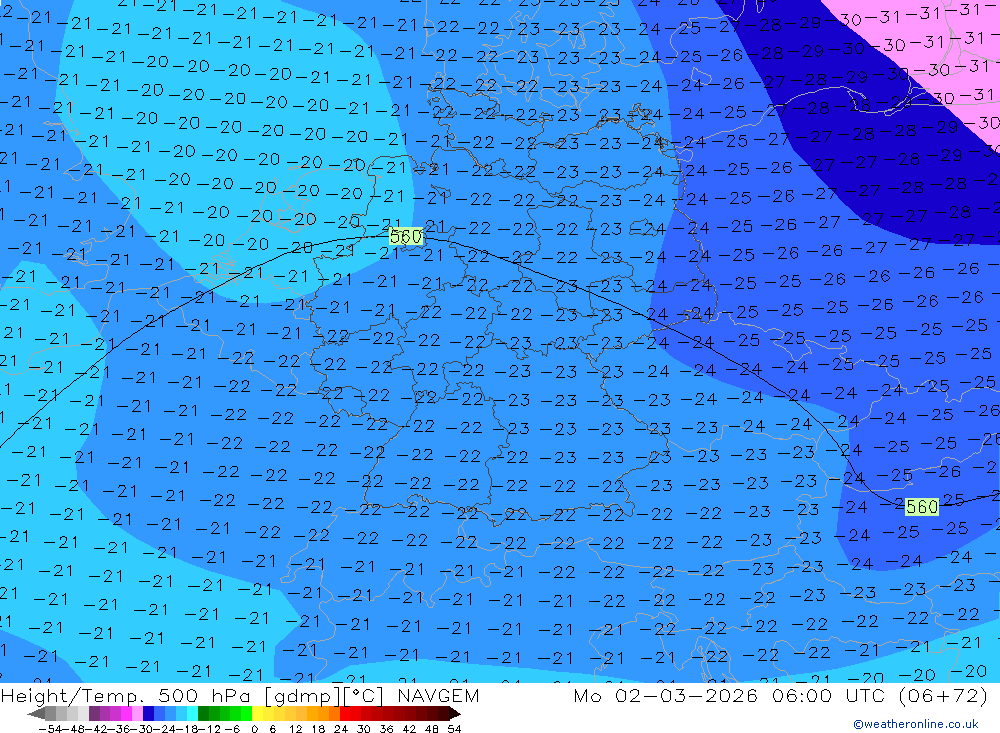The image size is (1000, 733).
Task: Pick the bright yellow swatch at 0 on scale
Action: tap(258, 713)
